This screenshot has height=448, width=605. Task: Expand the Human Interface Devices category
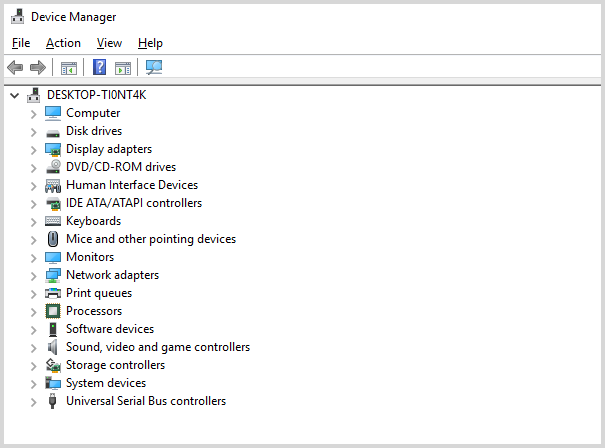coord(34,186)
